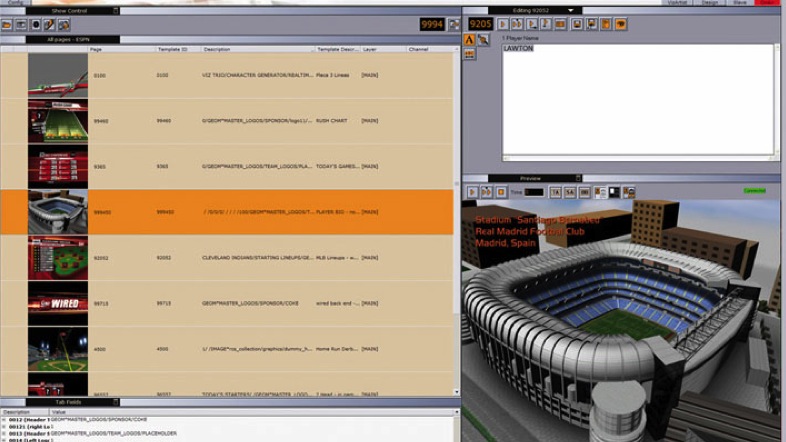Click the magnifier search icon beside the A tool
The height and width of the screenshot is (442, 786).
click(x=483, y=40)
